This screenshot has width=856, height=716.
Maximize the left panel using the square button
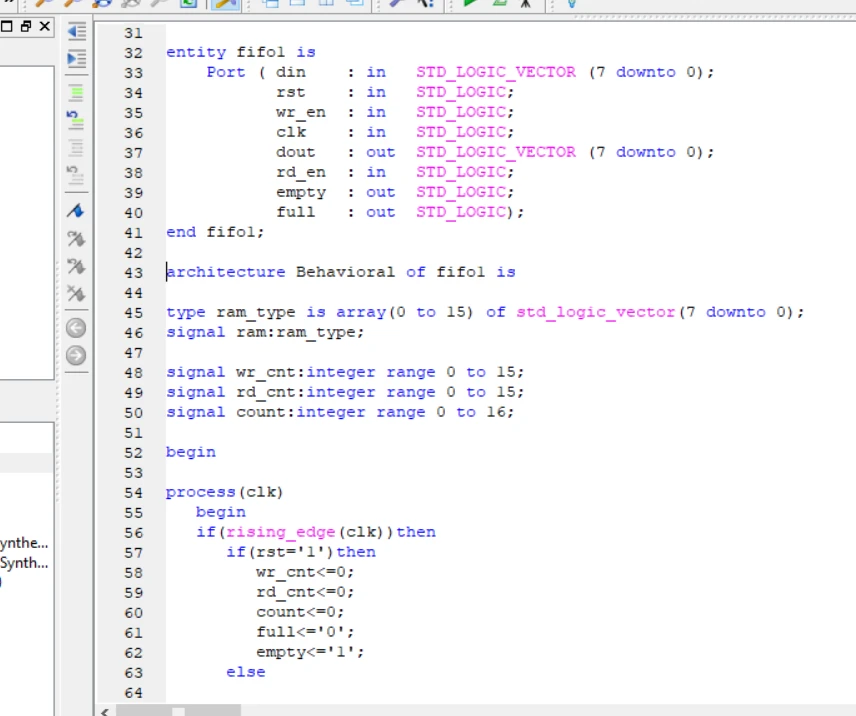7,26
